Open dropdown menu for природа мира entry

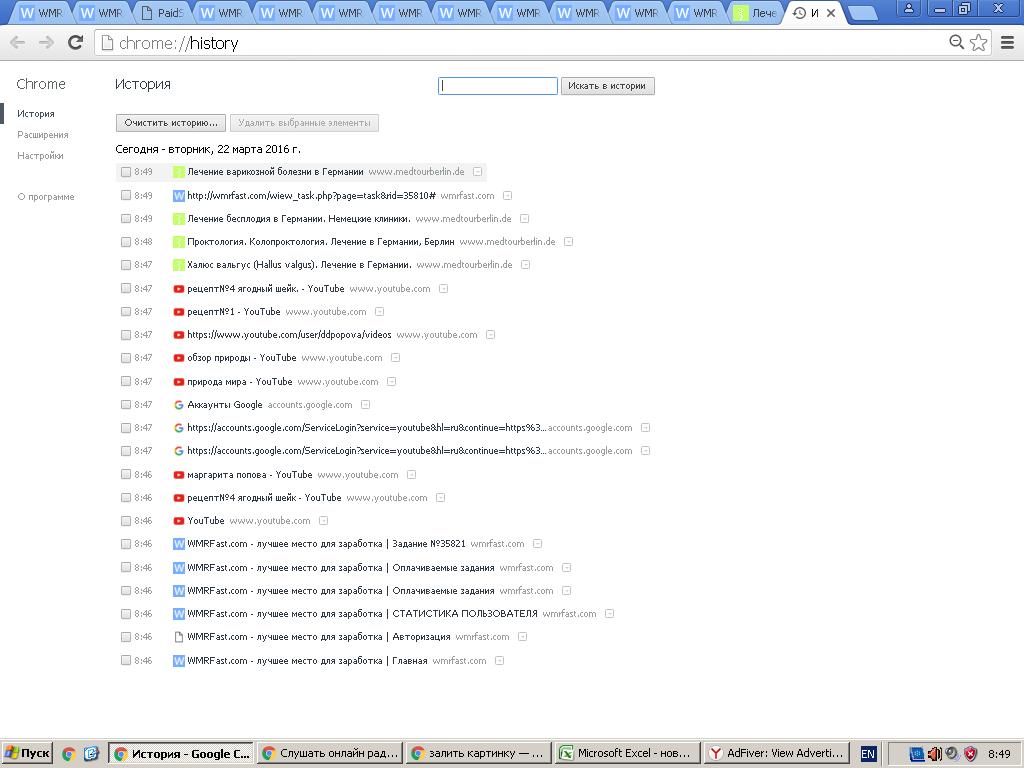click(391, 381)
